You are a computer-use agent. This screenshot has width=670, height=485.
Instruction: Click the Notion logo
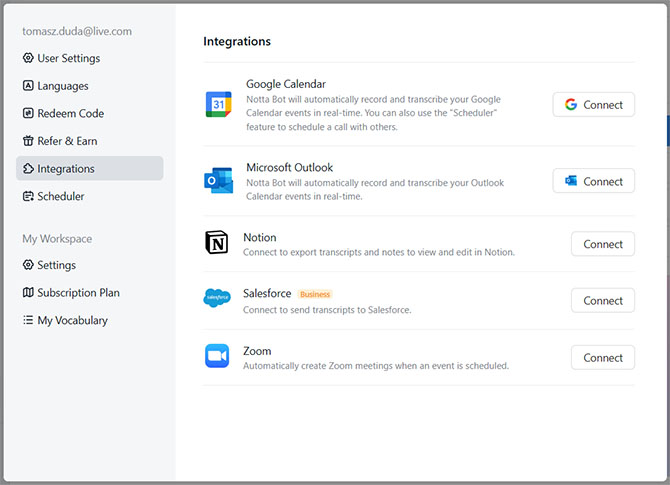(x=217, y=243)
